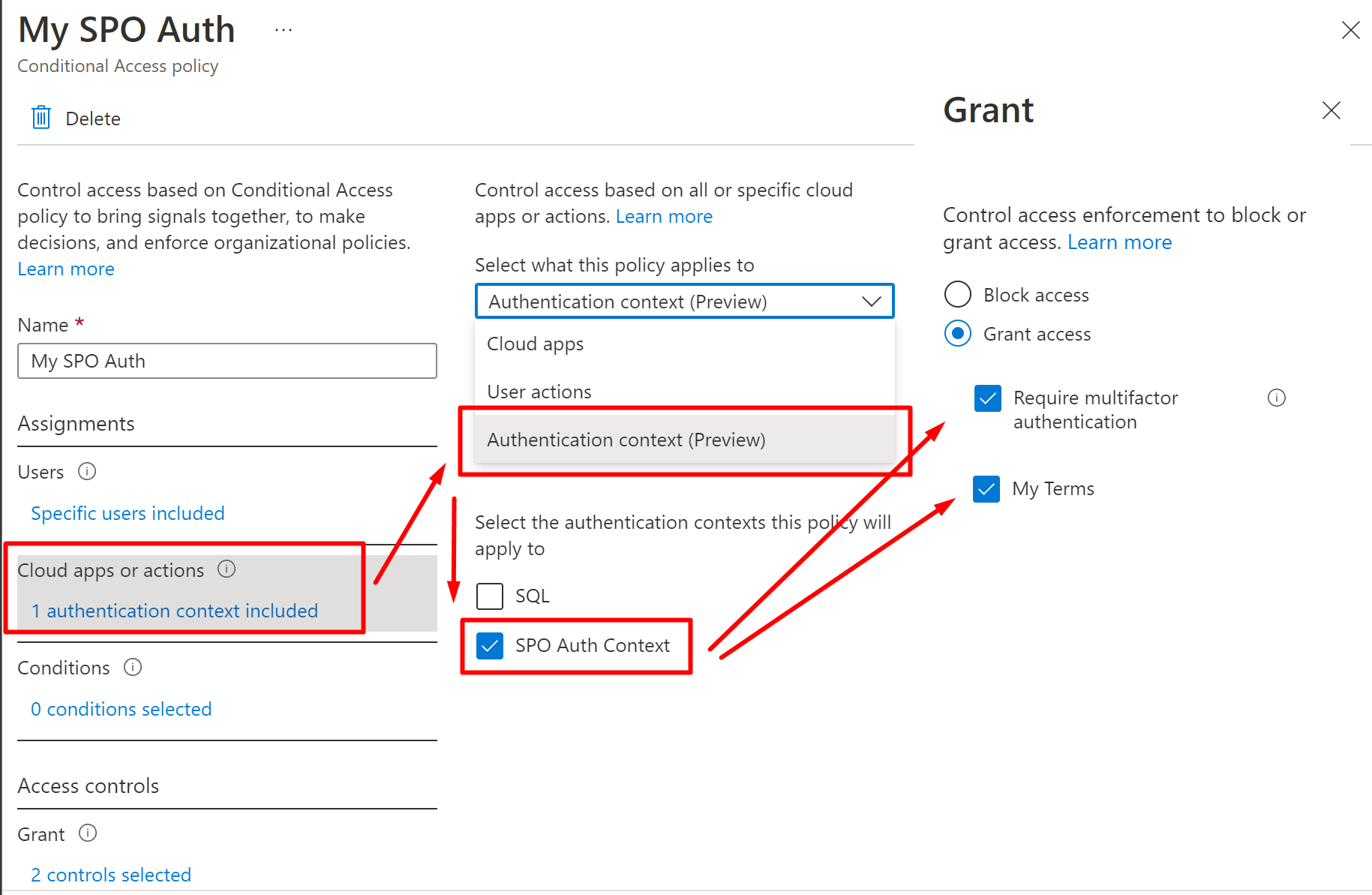Click info icon next to Cloud apps or actions
Image resolution: width=1372 pixels, height=895 pixels.
click(x=227, y=569)
